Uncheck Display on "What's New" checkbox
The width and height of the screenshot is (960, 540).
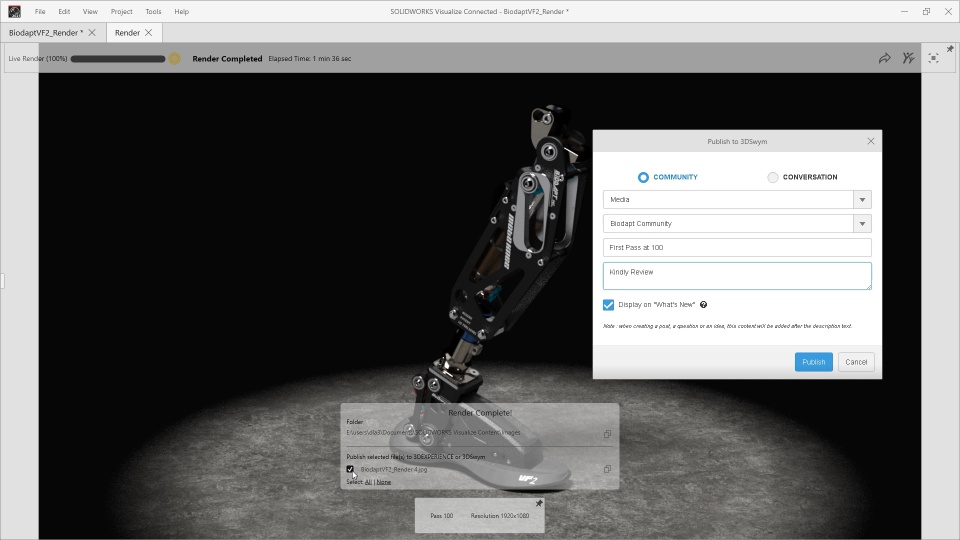coord(608,304)
